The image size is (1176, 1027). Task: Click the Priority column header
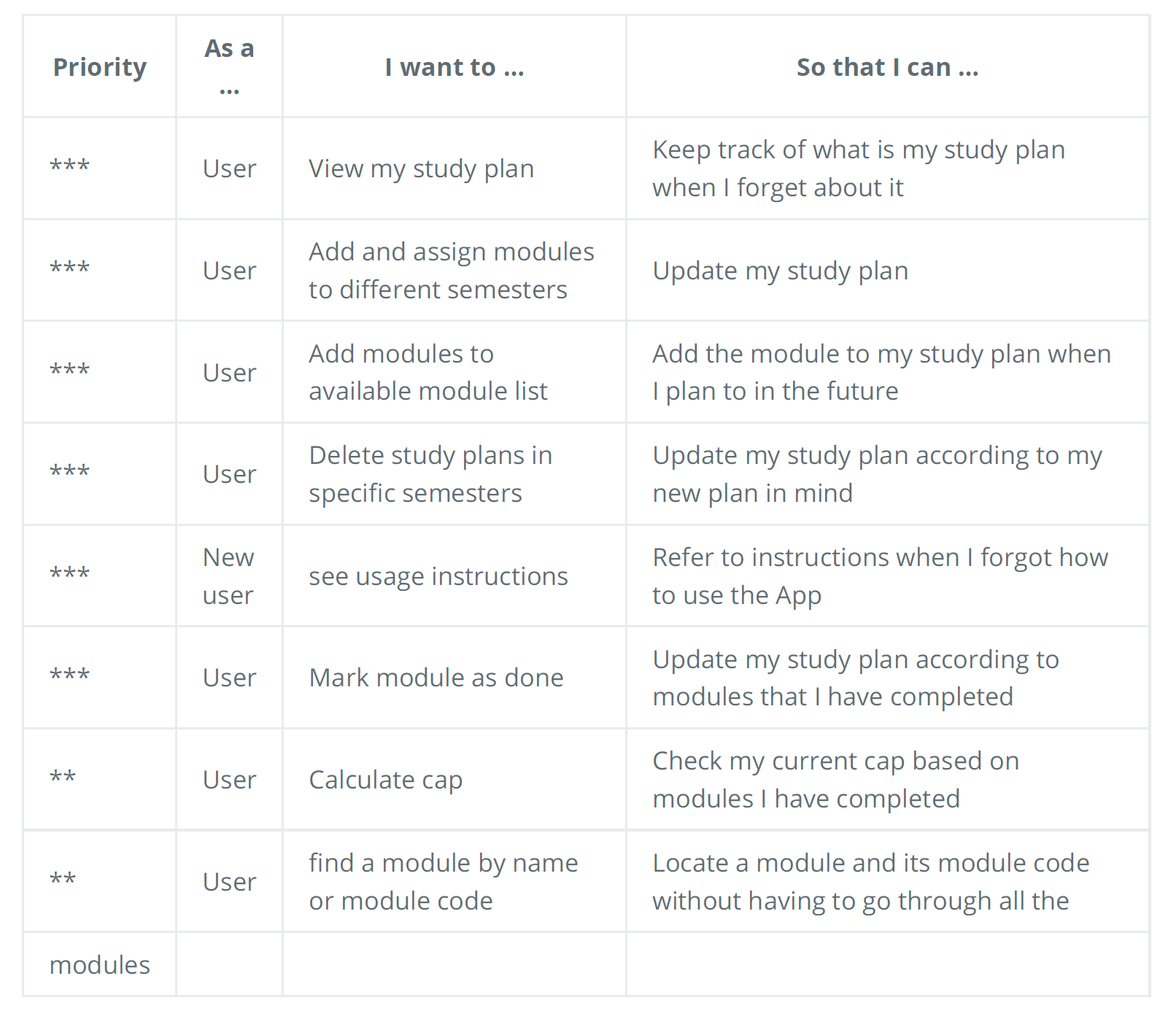(100, 67)
